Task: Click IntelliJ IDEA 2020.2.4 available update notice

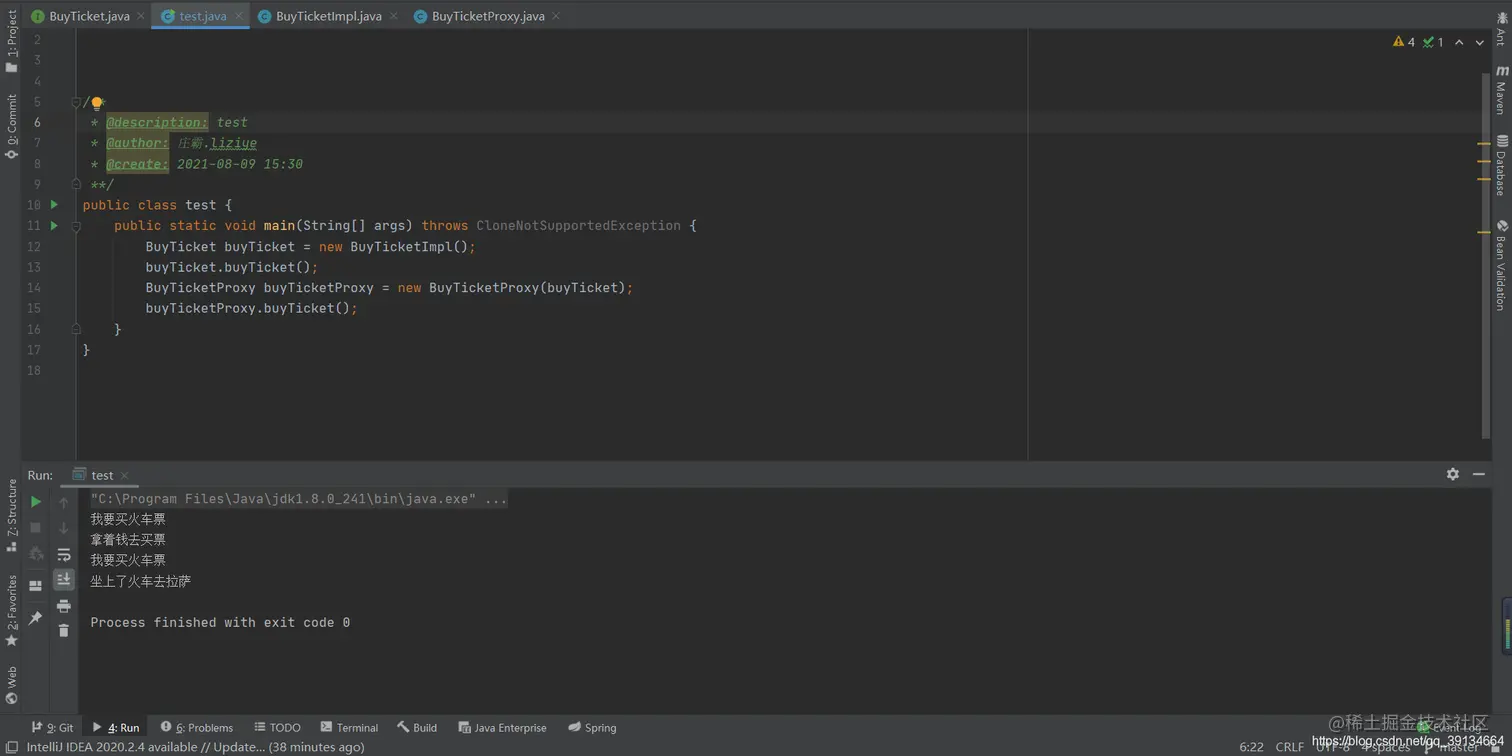Action: 195,747
